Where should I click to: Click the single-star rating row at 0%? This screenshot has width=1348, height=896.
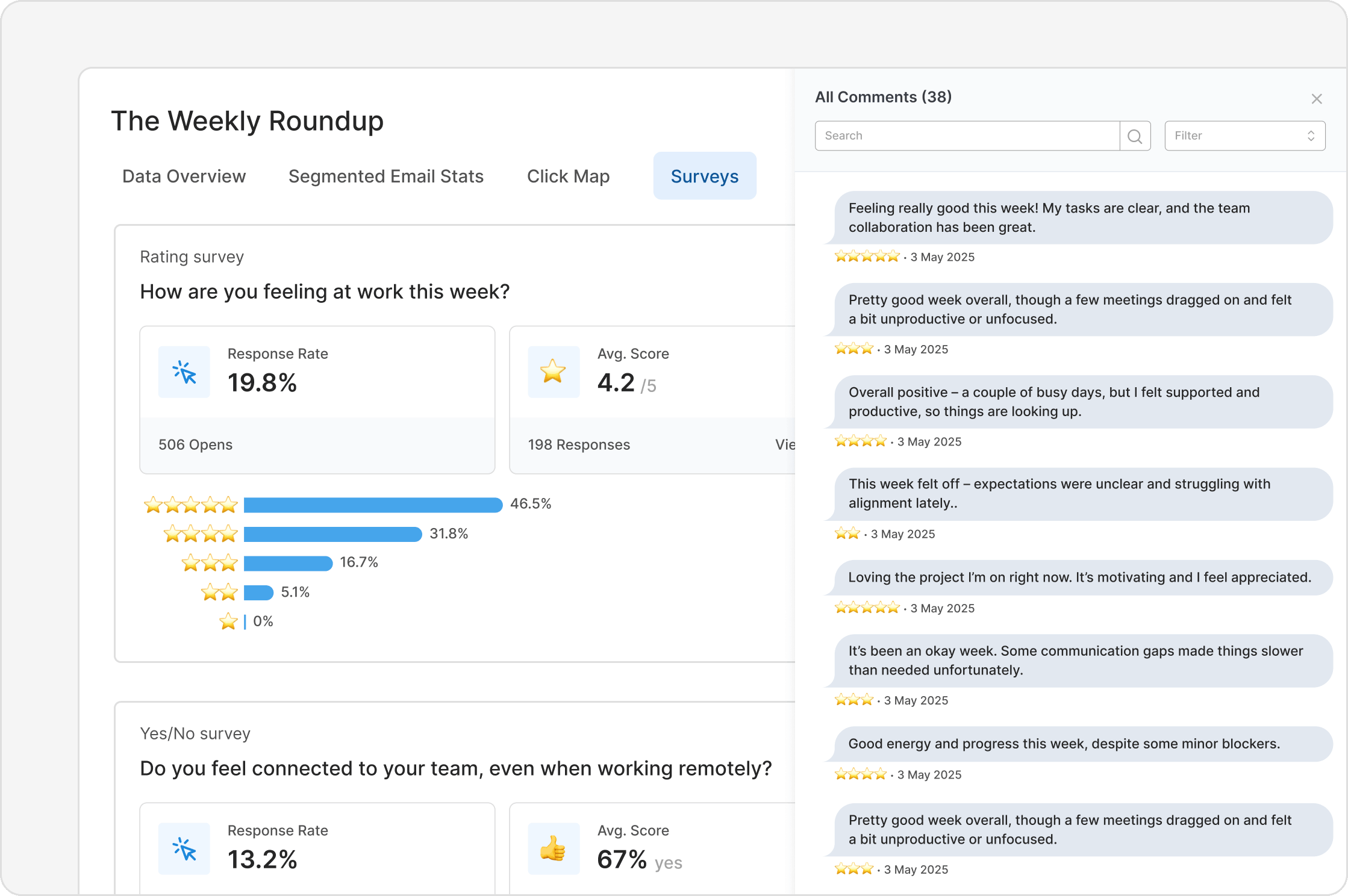click(229, 621)
